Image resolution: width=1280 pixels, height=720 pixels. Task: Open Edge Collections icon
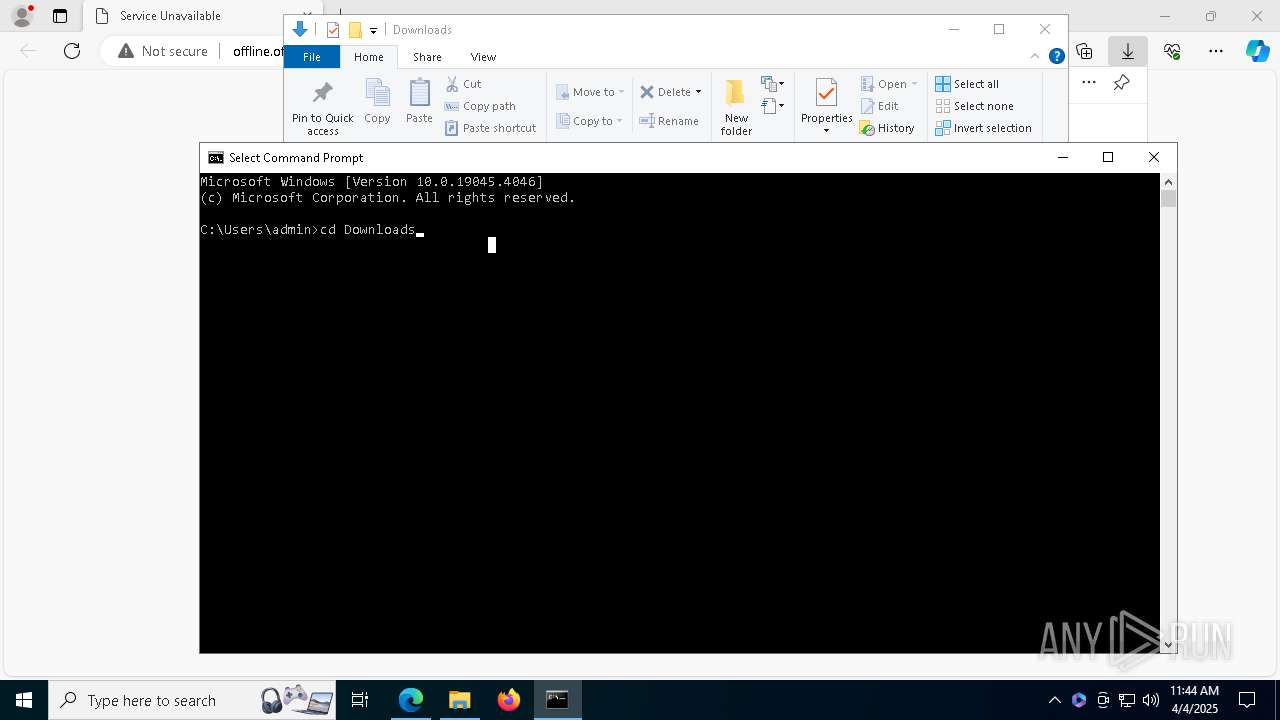[x=1084, y=51]
